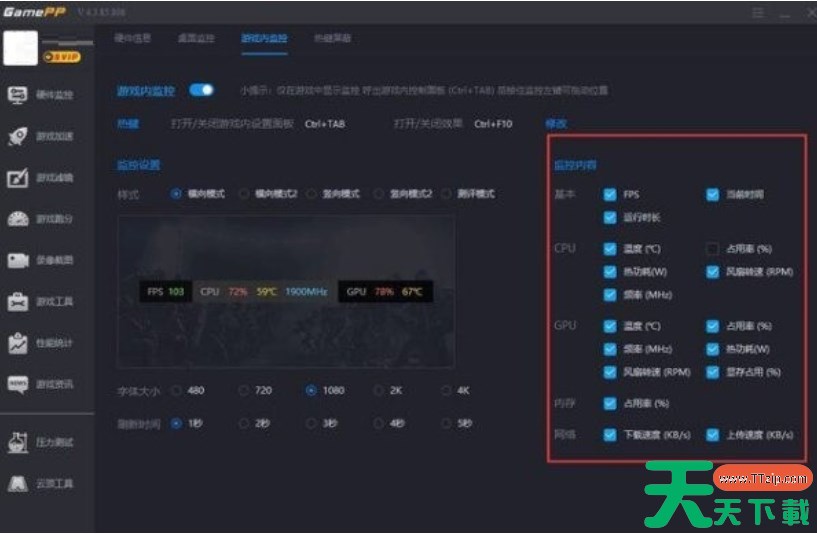
Task: Set refresh time to 5秒
Action: pyautogui.click(x=446, y=424)
